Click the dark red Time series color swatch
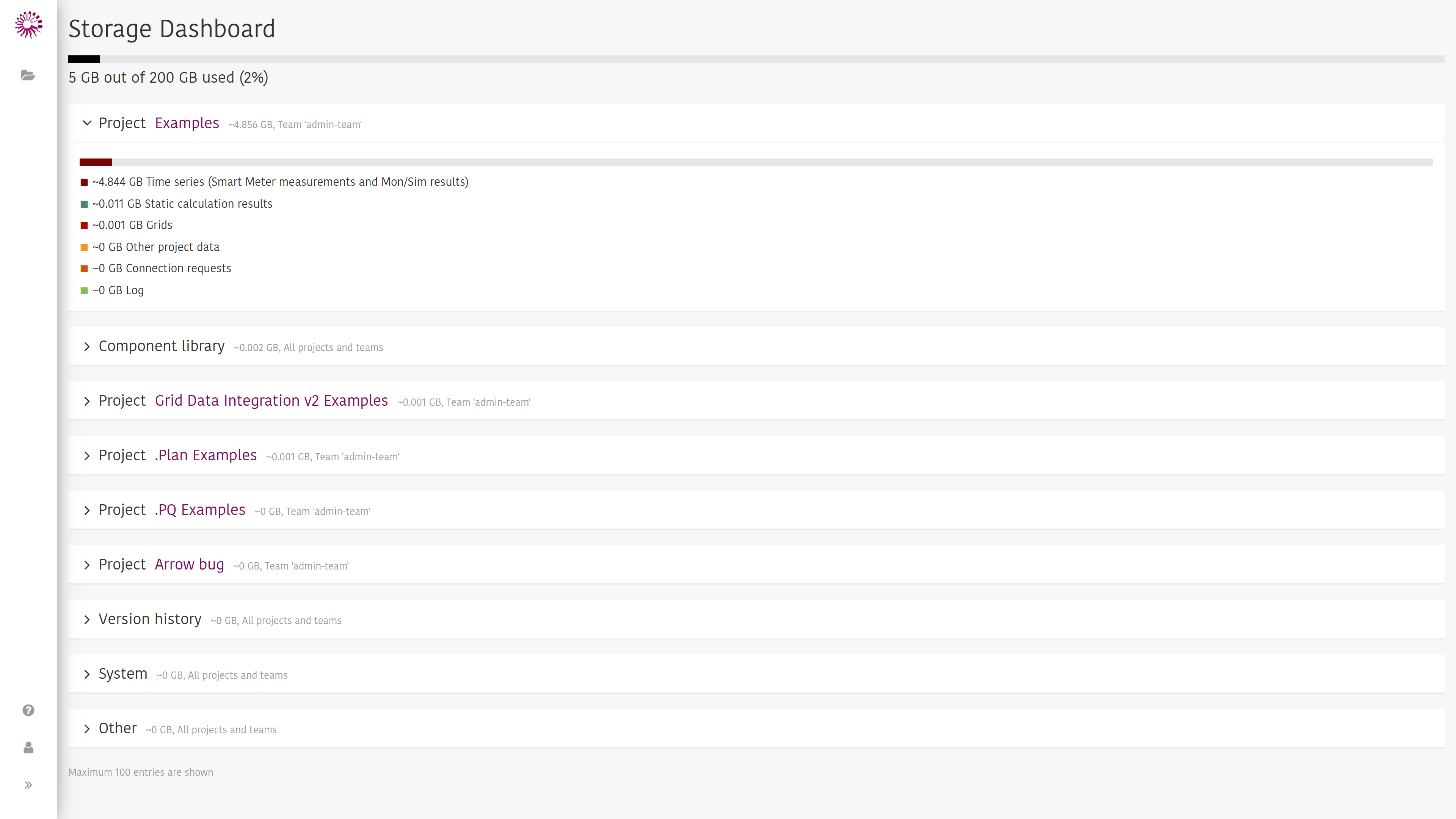The image size is (1456, 819). point(84,182)
